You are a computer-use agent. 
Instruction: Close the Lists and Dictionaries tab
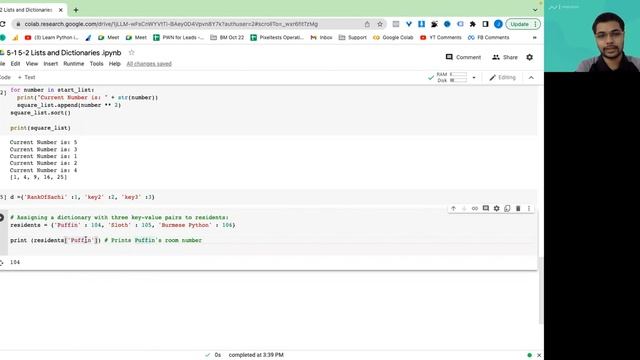pyautogui.click(x=61, y=10)
